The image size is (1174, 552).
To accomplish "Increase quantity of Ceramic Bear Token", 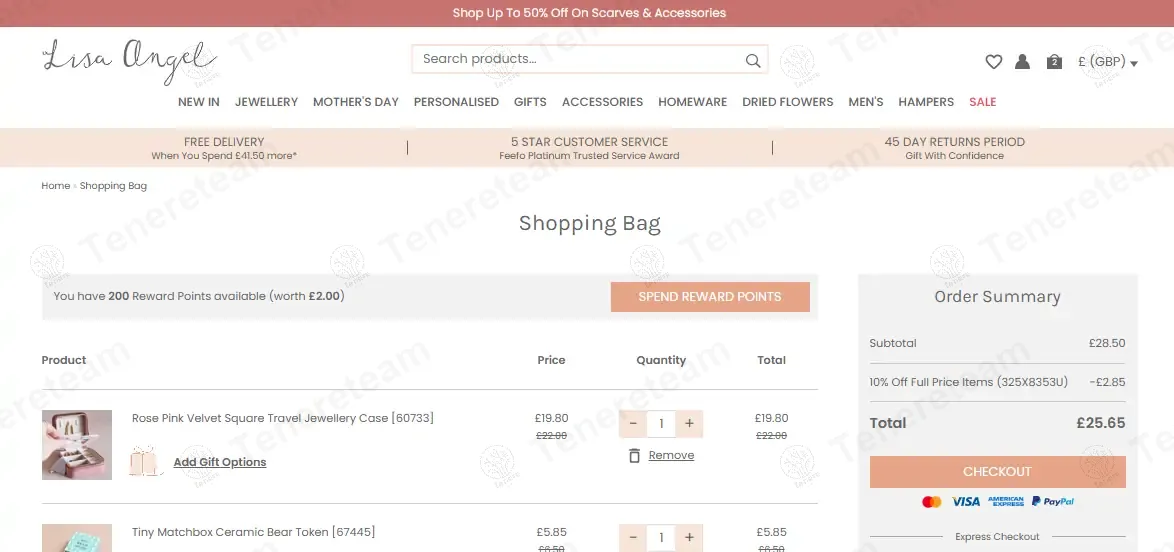I will pos(689,538).
